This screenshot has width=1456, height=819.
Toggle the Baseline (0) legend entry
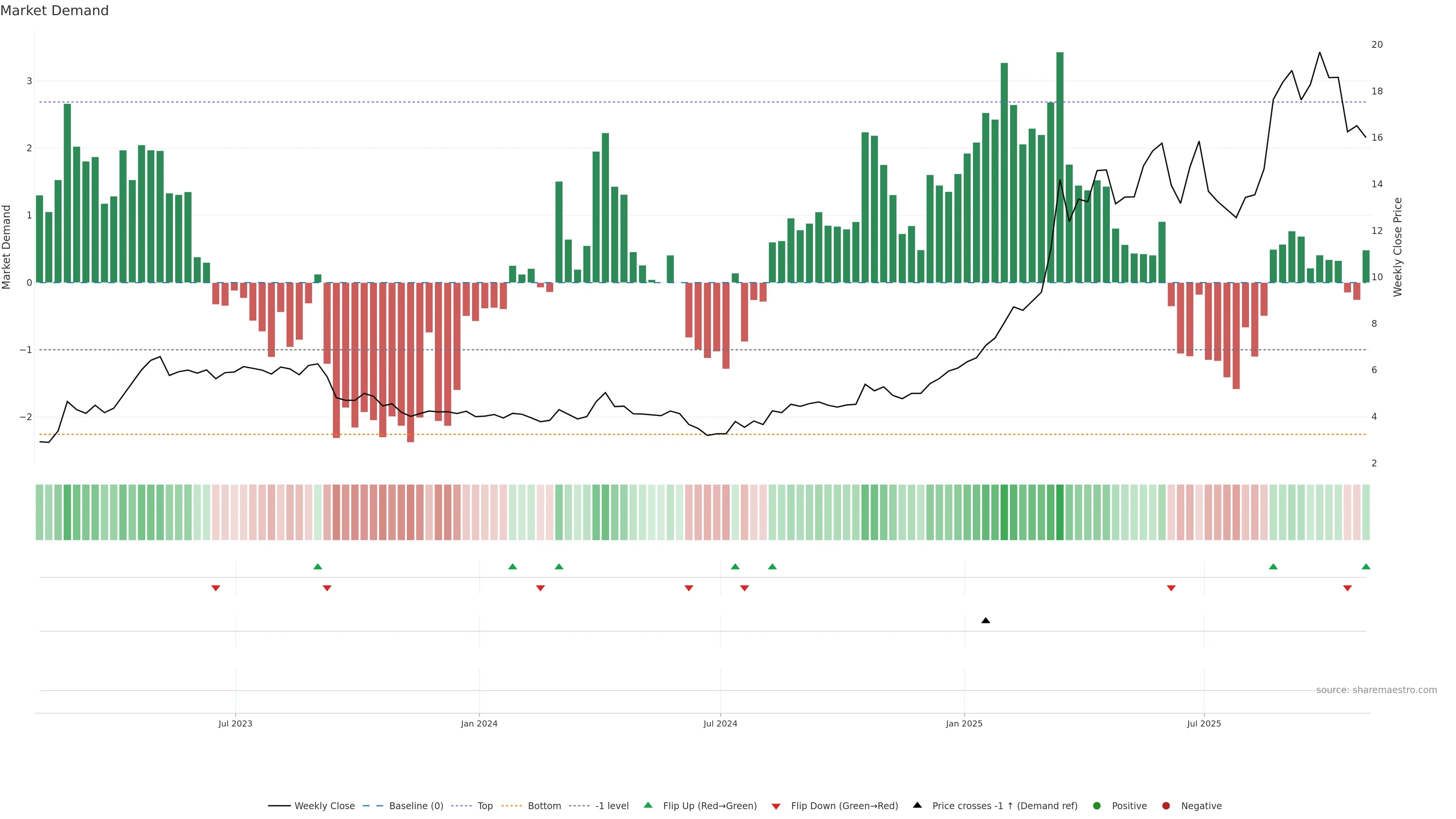point(416,805)
